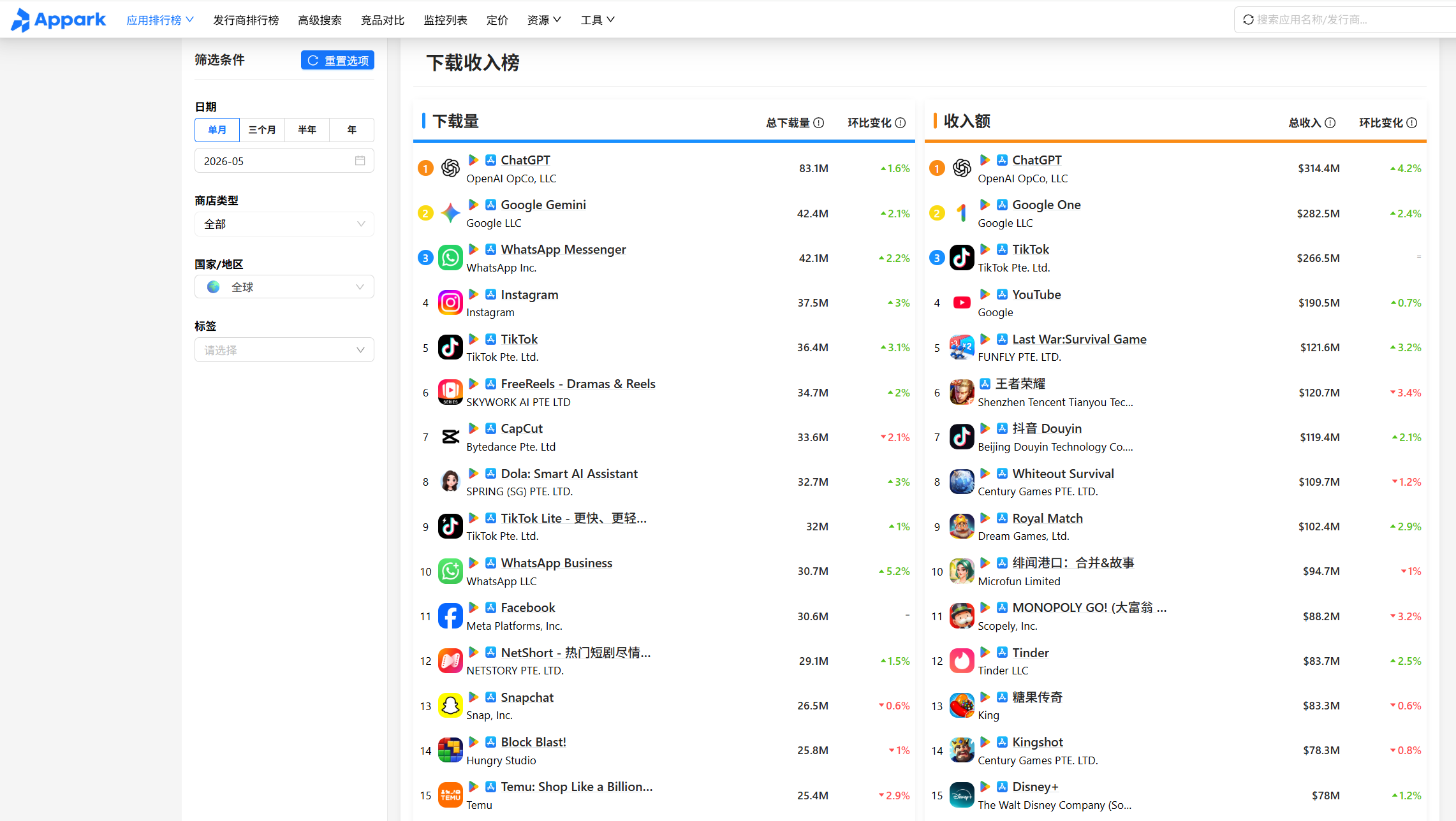Screen dimensions: 1456x821
Task: Open Block Blast! app icon
Action: [450, 751]
